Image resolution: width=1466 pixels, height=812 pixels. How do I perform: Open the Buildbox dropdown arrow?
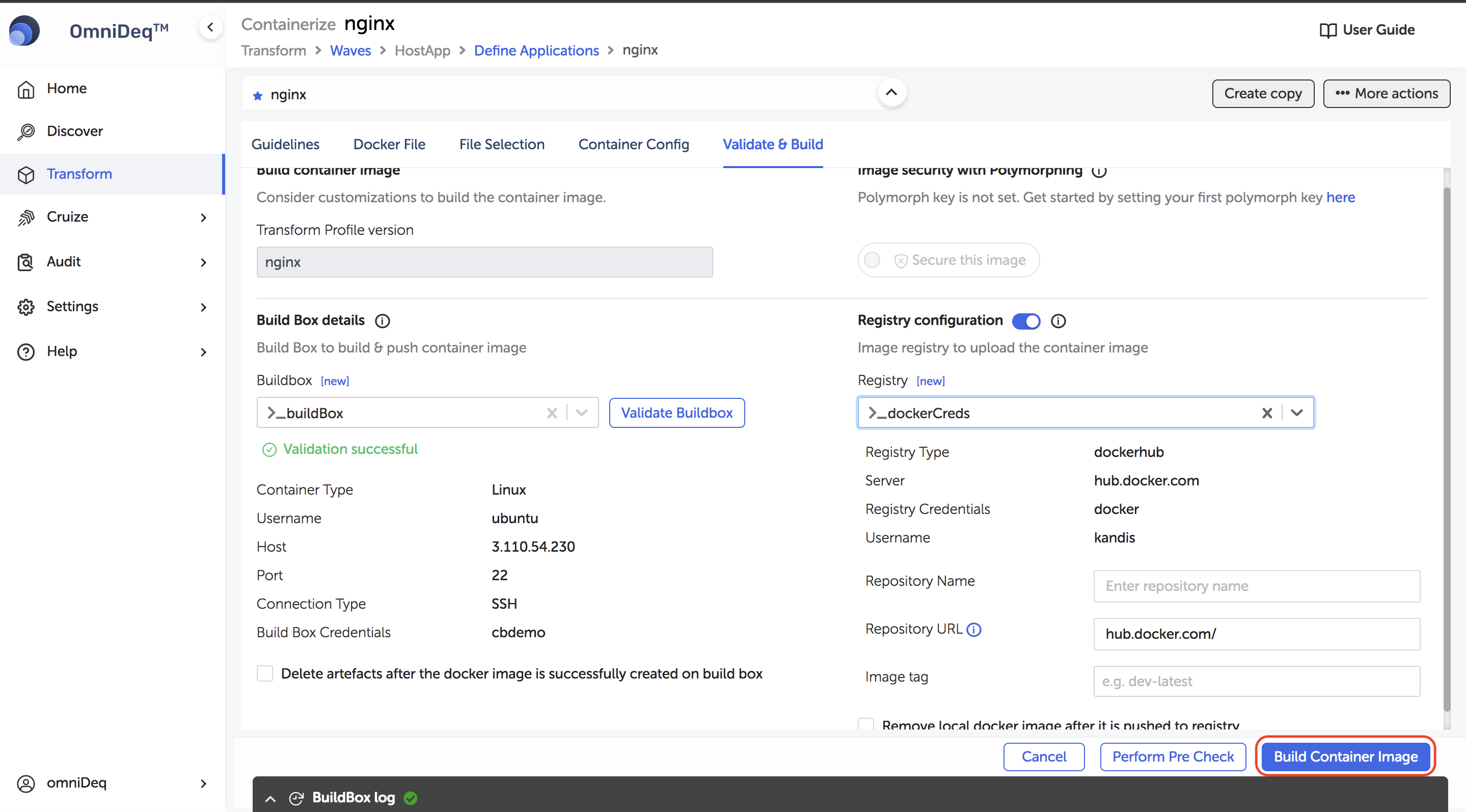[581, 413]
